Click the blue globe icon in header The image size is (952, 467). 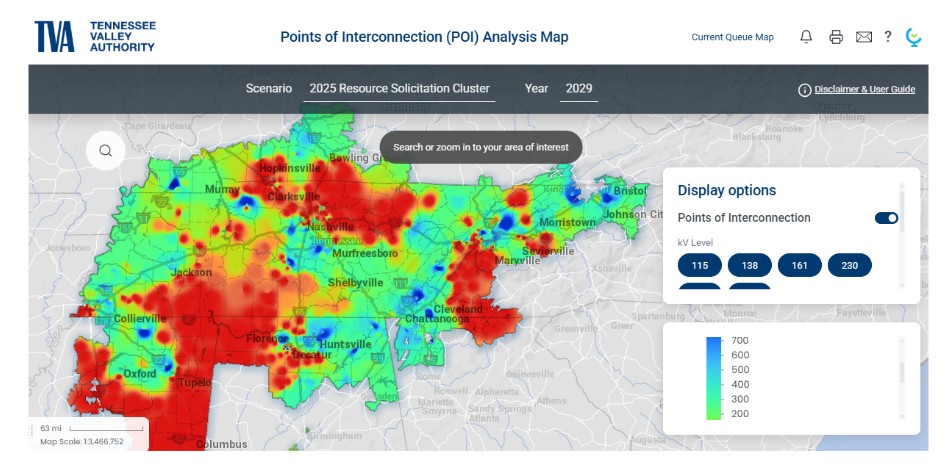(913, 37)
